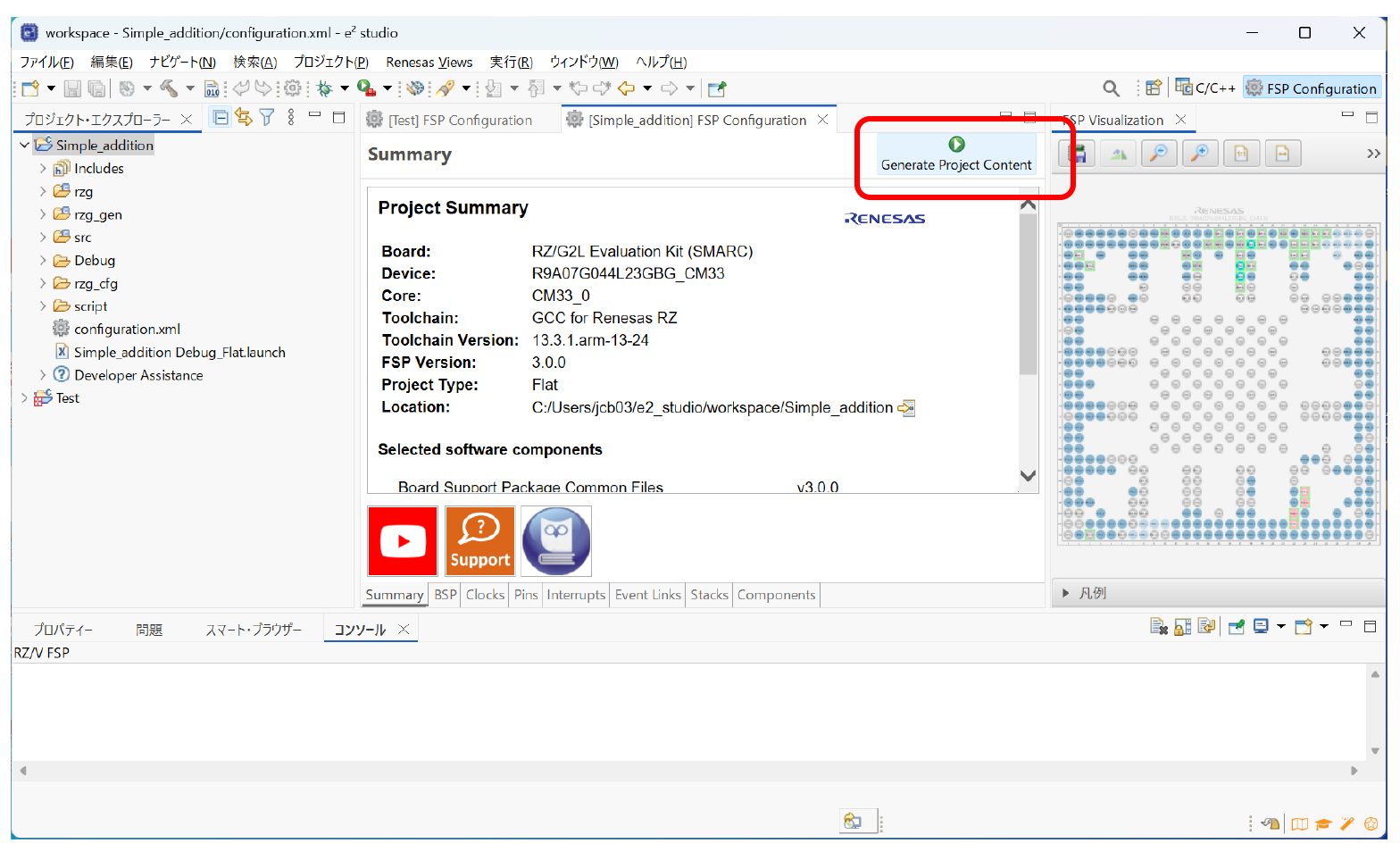
Task: Open the Renesas Views menu
Action: (429, 62)
